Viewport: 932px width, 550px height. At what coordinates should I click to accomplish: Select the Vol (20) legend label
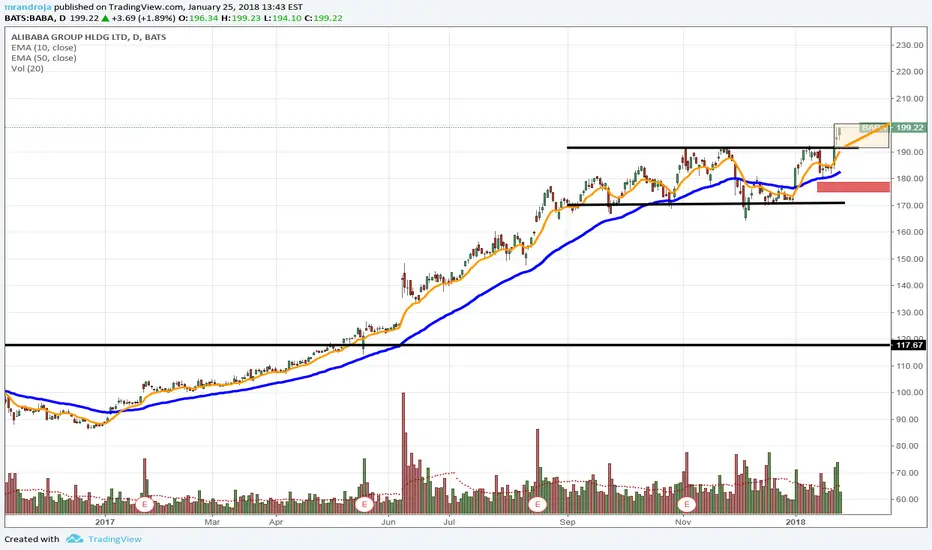[27, 68]
